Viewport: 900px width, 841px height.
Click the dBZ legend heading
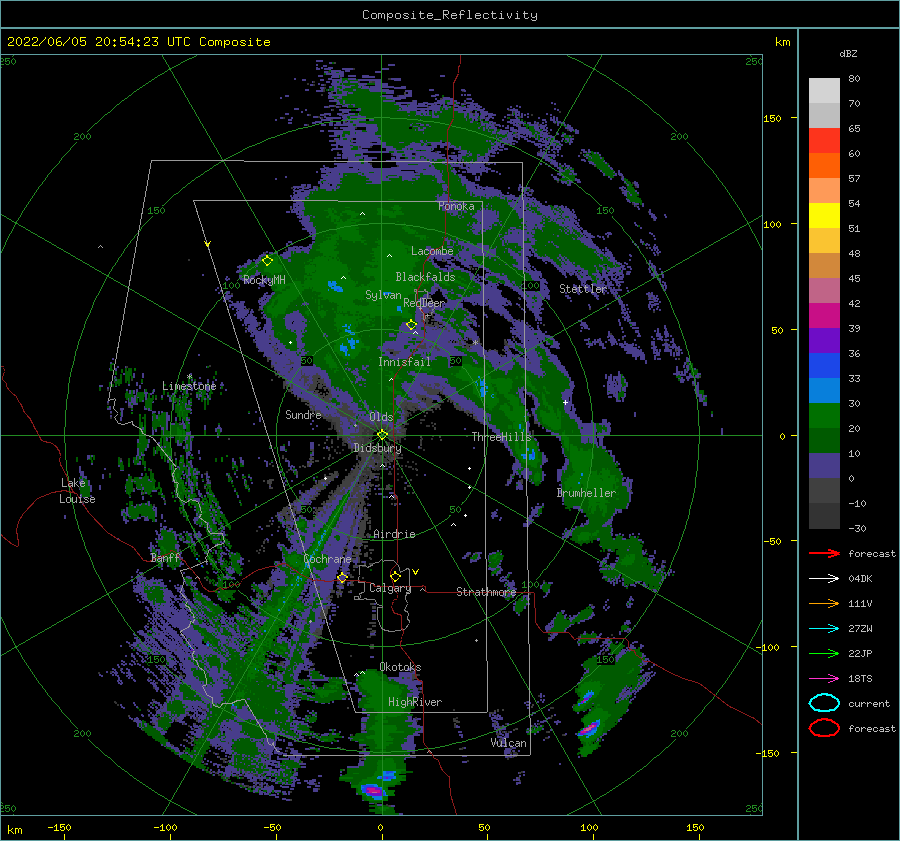click(848, 53)
